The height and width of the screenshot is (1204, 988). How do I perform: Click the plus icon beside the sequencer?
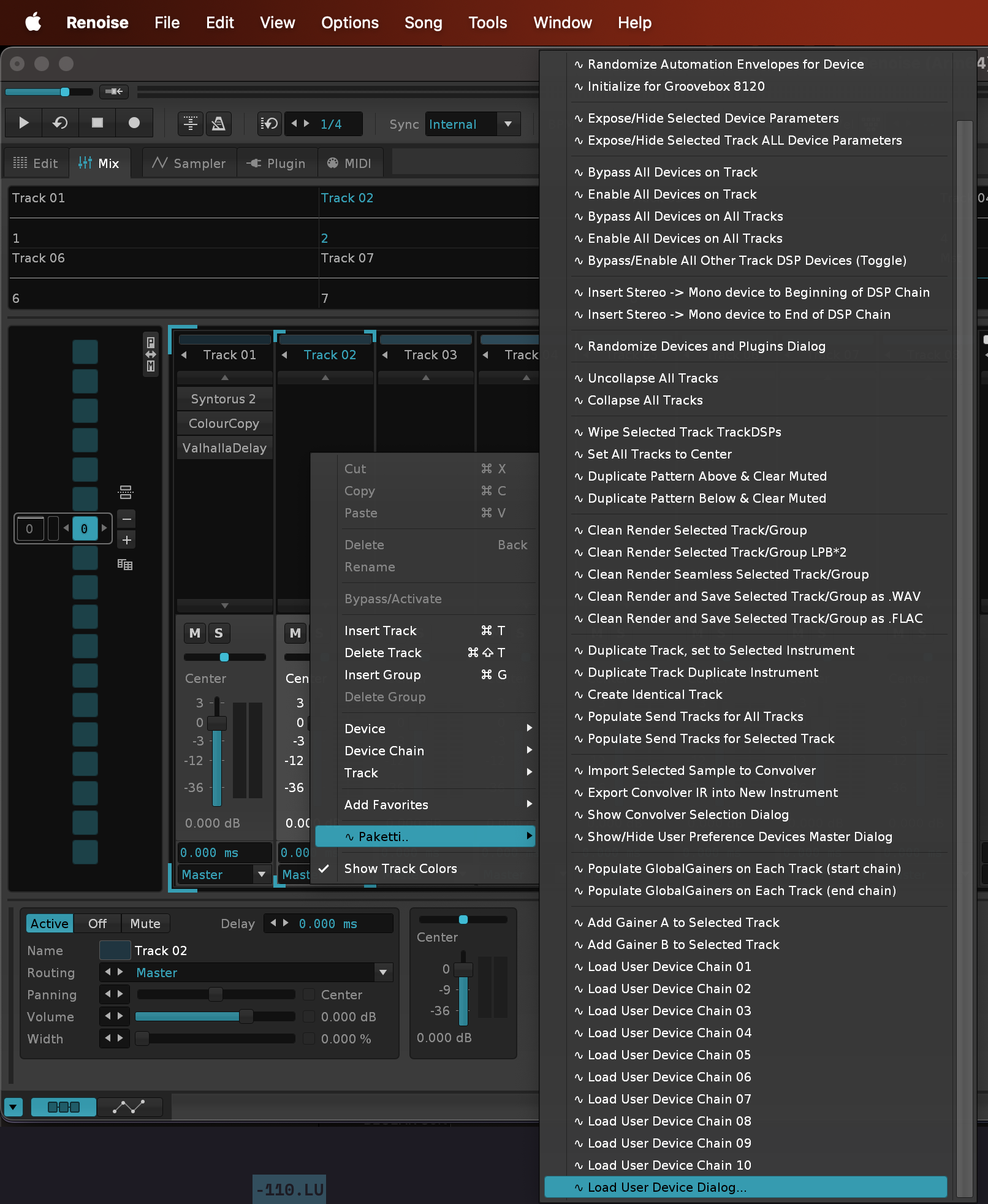126,540
